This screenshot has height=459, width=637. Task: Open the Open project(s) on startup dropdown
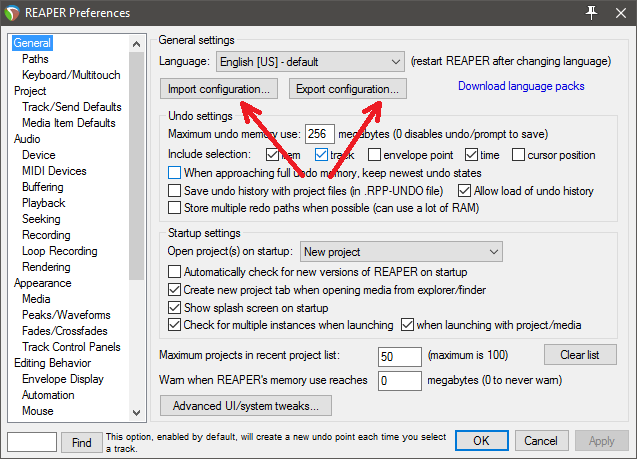pyautogui.click(x=401, y=252)
